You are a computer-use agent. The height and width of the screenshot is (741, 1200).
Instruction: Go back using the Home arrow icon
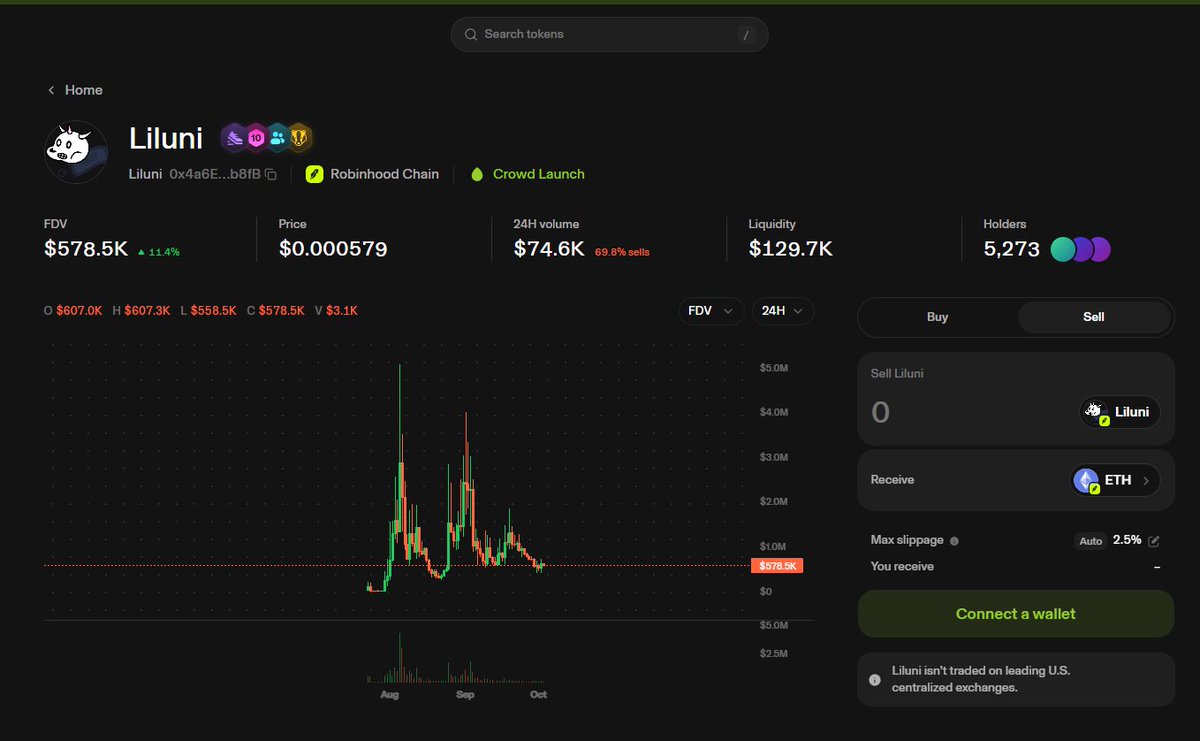[51, 90]
